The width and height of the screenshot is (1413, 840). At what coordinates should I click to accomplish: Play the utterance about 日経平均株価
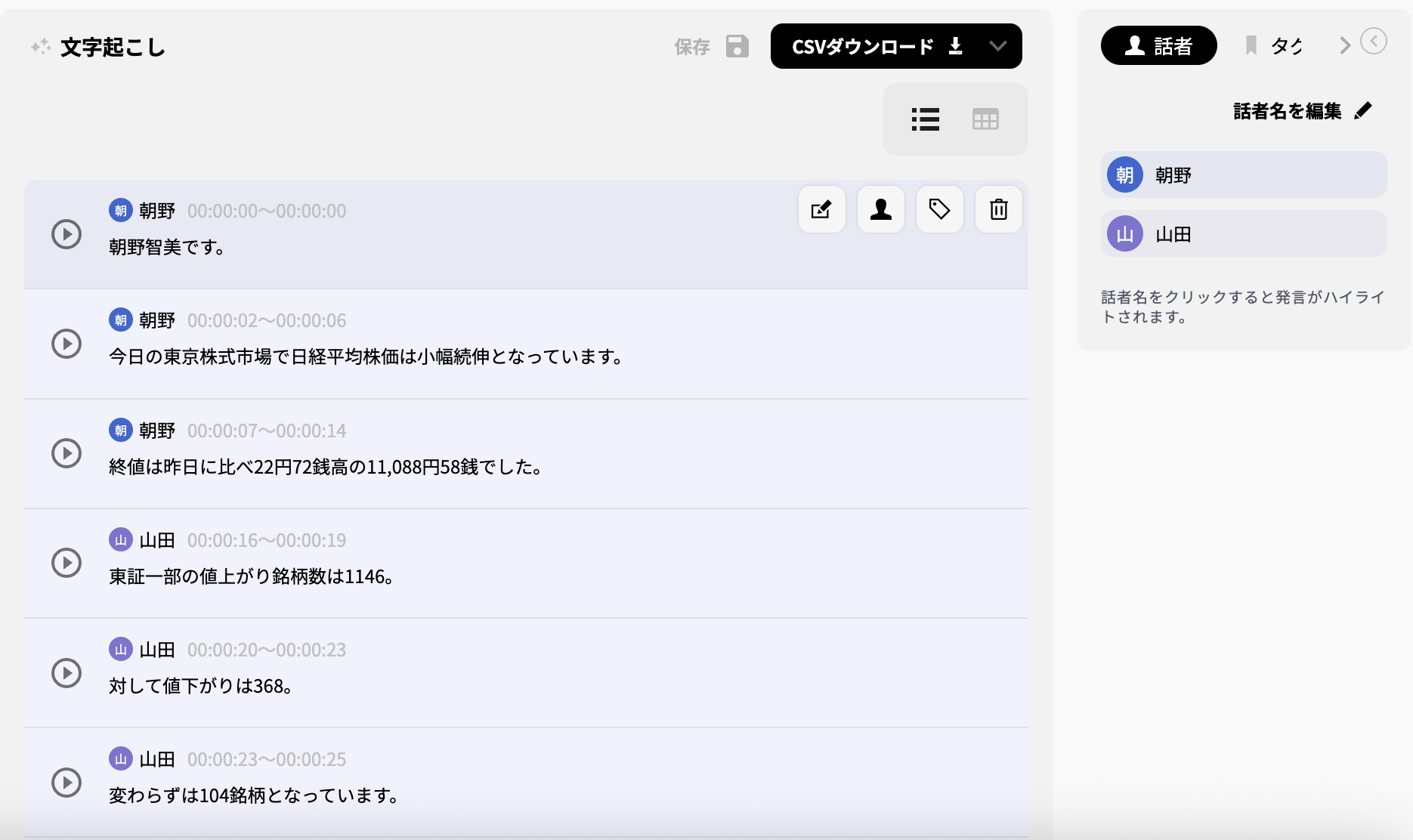[x=66, y=344]
